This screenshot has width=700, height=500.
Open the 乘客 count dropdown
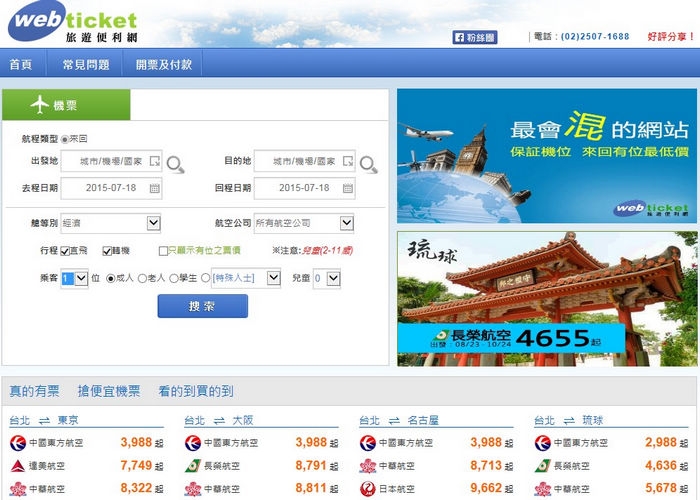click(74, 279)
